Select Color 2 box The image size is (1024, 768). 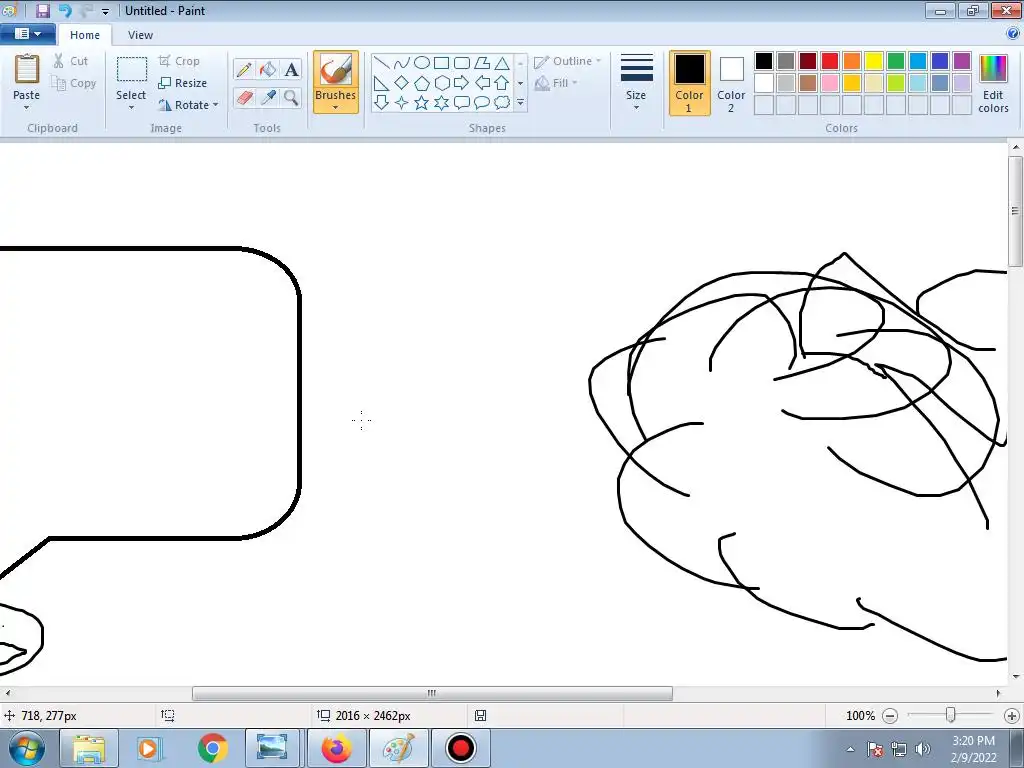coord(731,83)
